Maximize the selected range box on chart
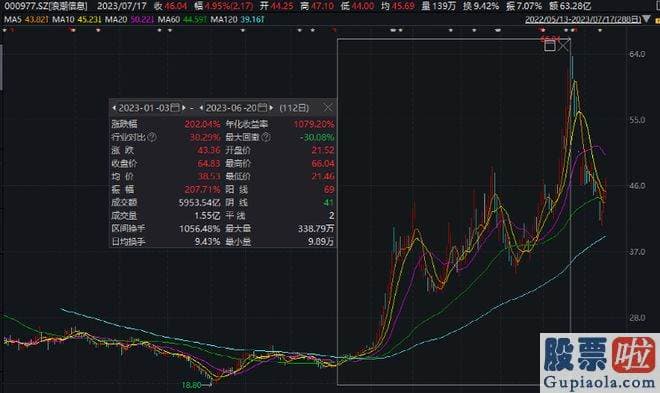Screen dimensions: 660x393 click(x=549, y=46)
